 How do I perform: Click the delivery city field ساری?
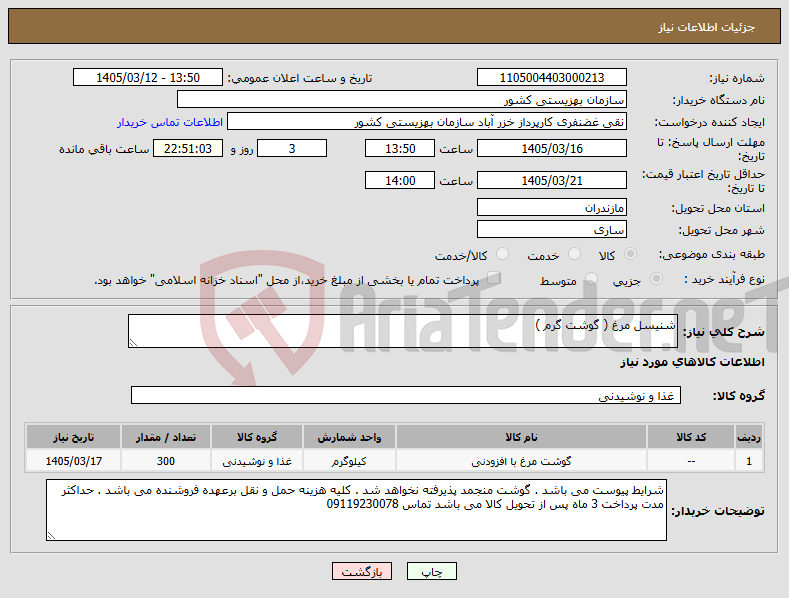[x=551, y=230]
